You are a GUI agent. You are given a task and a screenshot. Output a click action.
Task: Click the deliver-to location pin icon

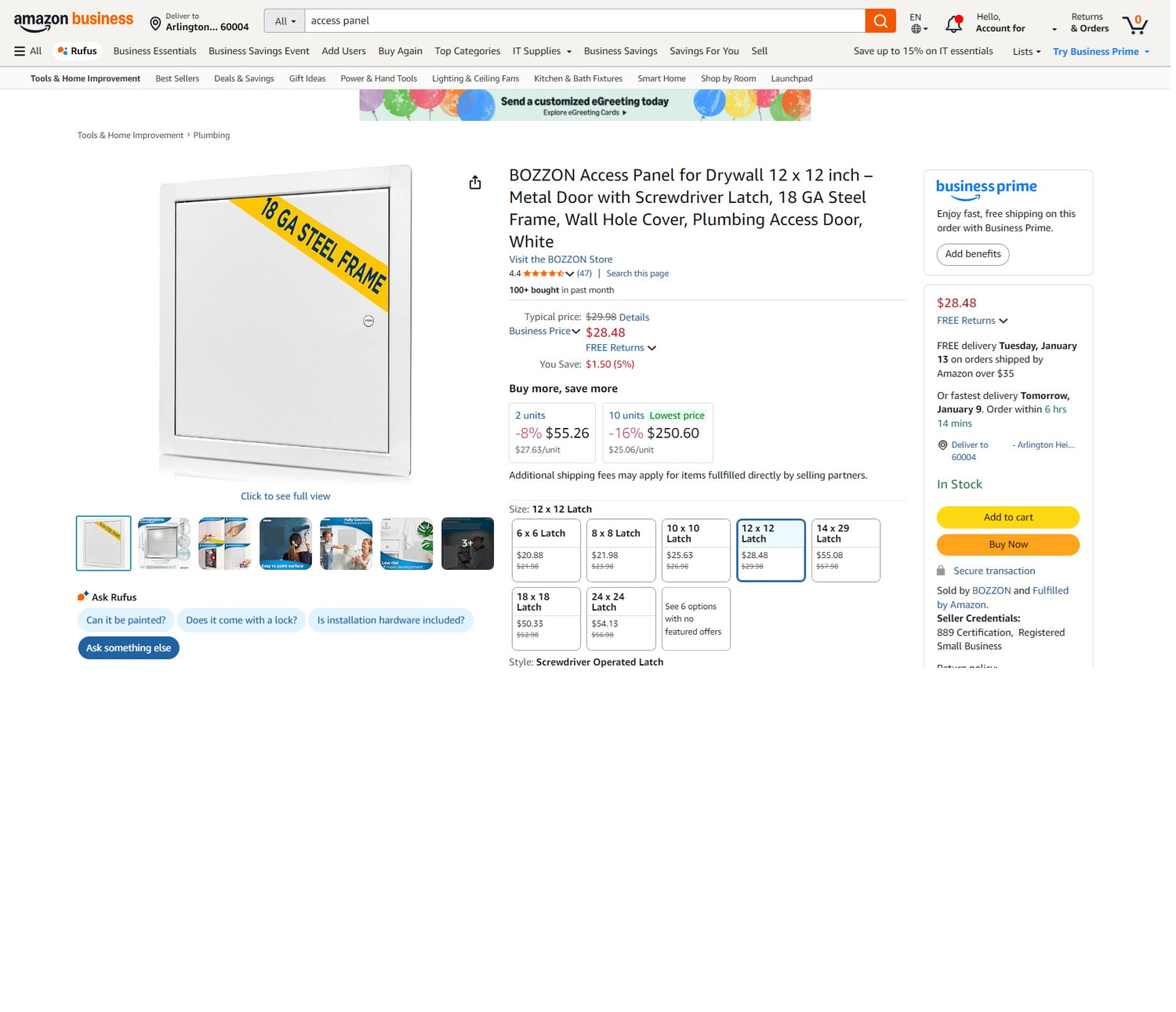(x=155, y=24)
